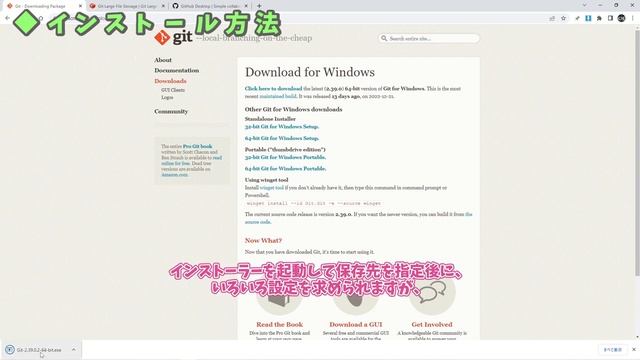The height and width of the screenshot is (360, 640).
Task: Close the downloads bar
Action: (x=634, y=350)
